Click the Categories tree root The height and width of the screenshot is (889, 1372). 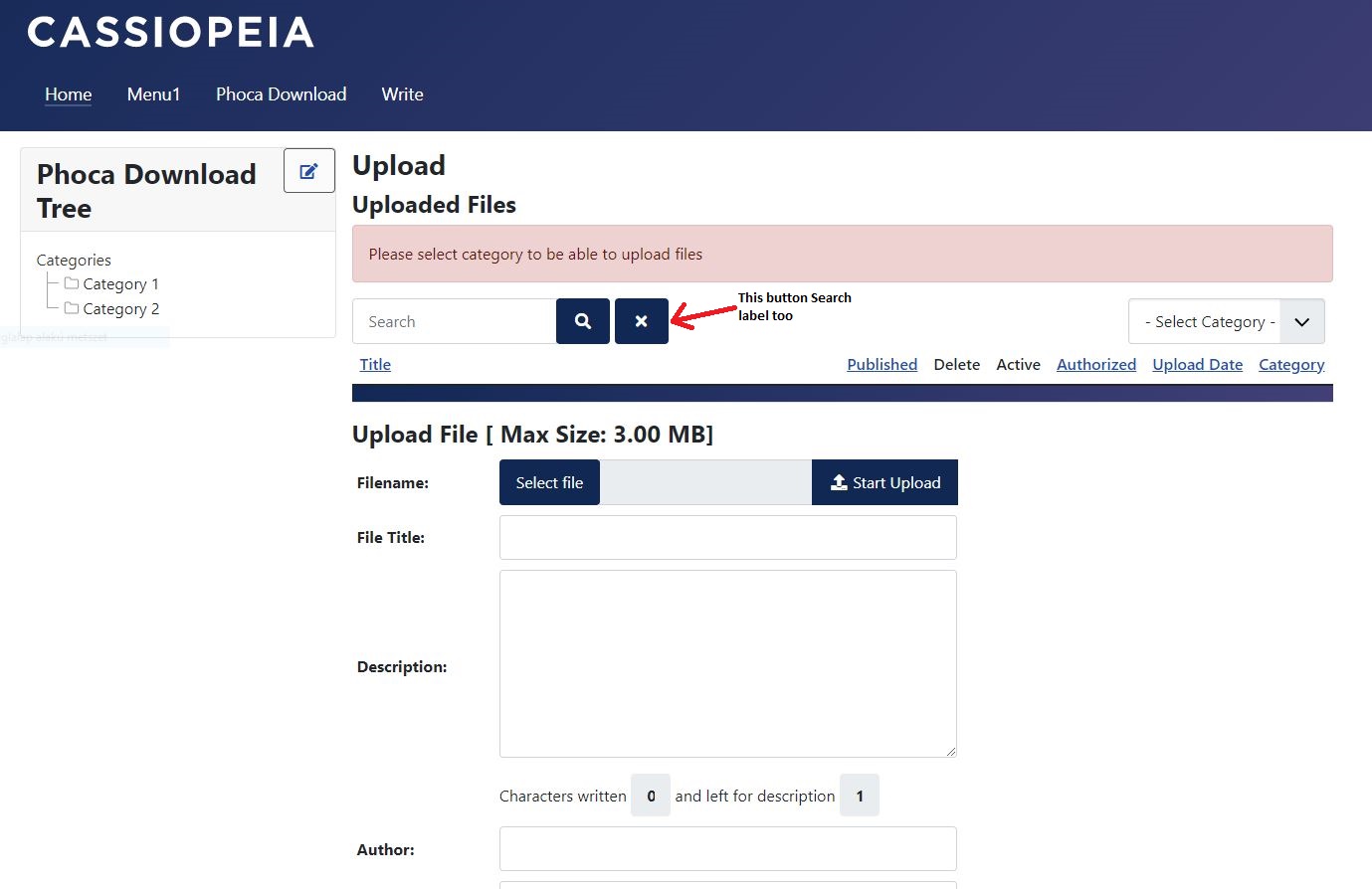click(74, 261)
